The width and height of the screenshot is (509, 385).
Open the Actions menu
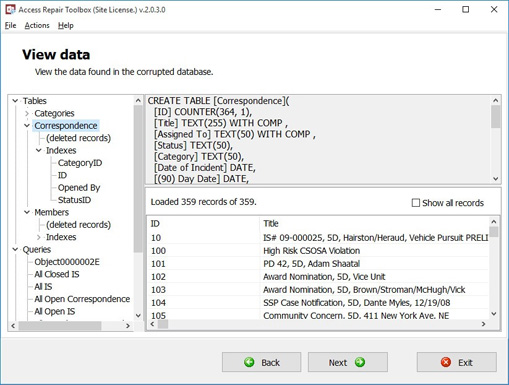(x=37, y=25)
